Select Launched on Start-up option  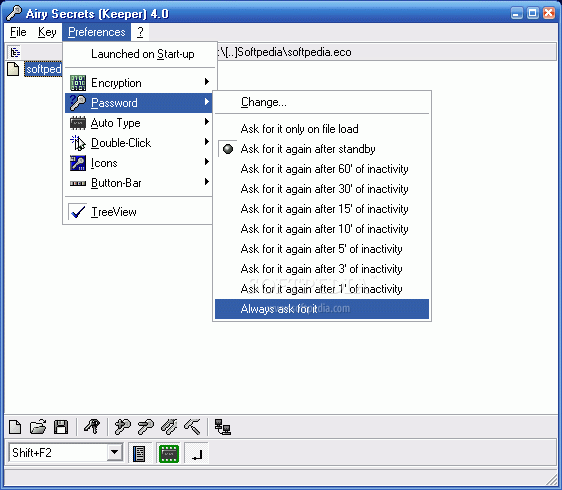pyautogui.click(x=139, y=54)
